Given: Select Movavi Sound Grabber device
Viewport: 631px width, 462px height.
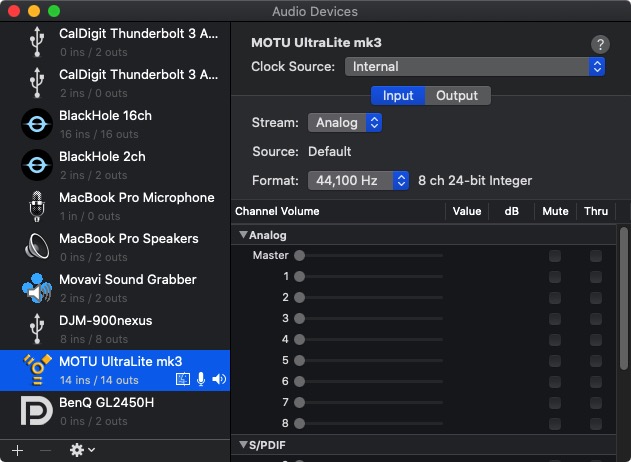Looking at the screenshot, I should pos(115,288).
